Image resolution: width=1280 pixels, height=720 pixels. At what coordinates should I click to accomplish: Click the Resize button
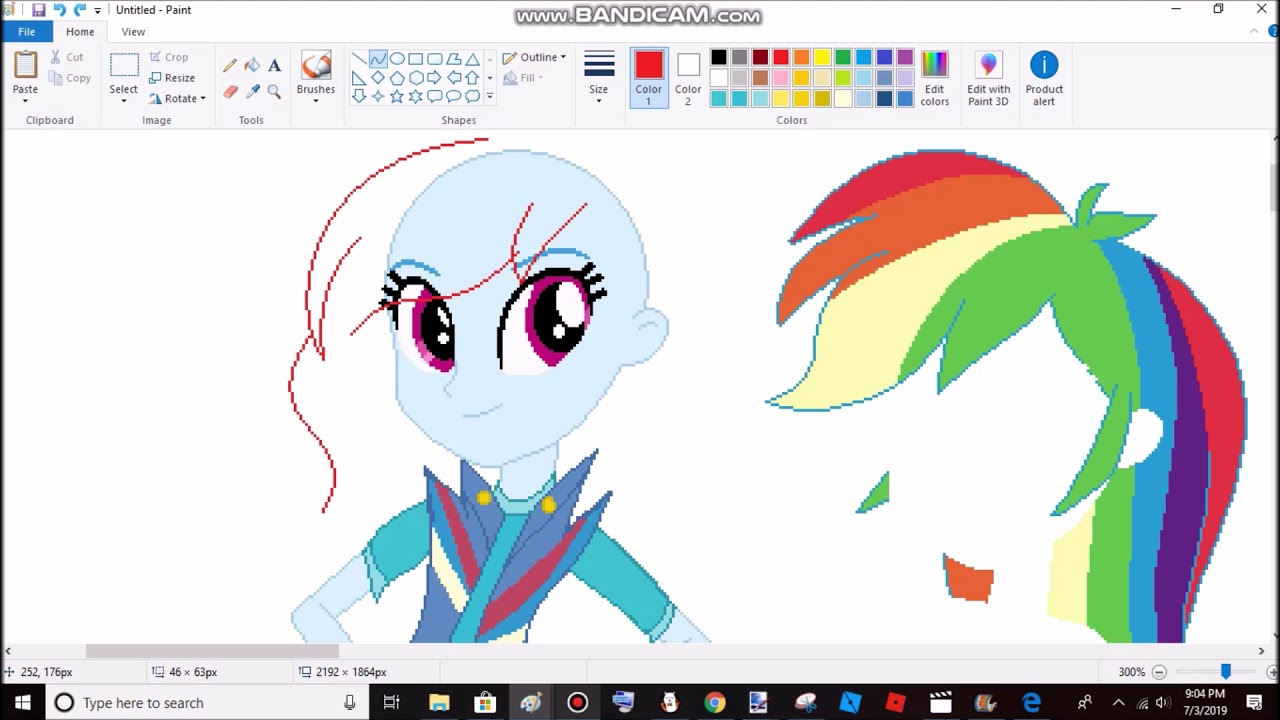pos(172,78)
